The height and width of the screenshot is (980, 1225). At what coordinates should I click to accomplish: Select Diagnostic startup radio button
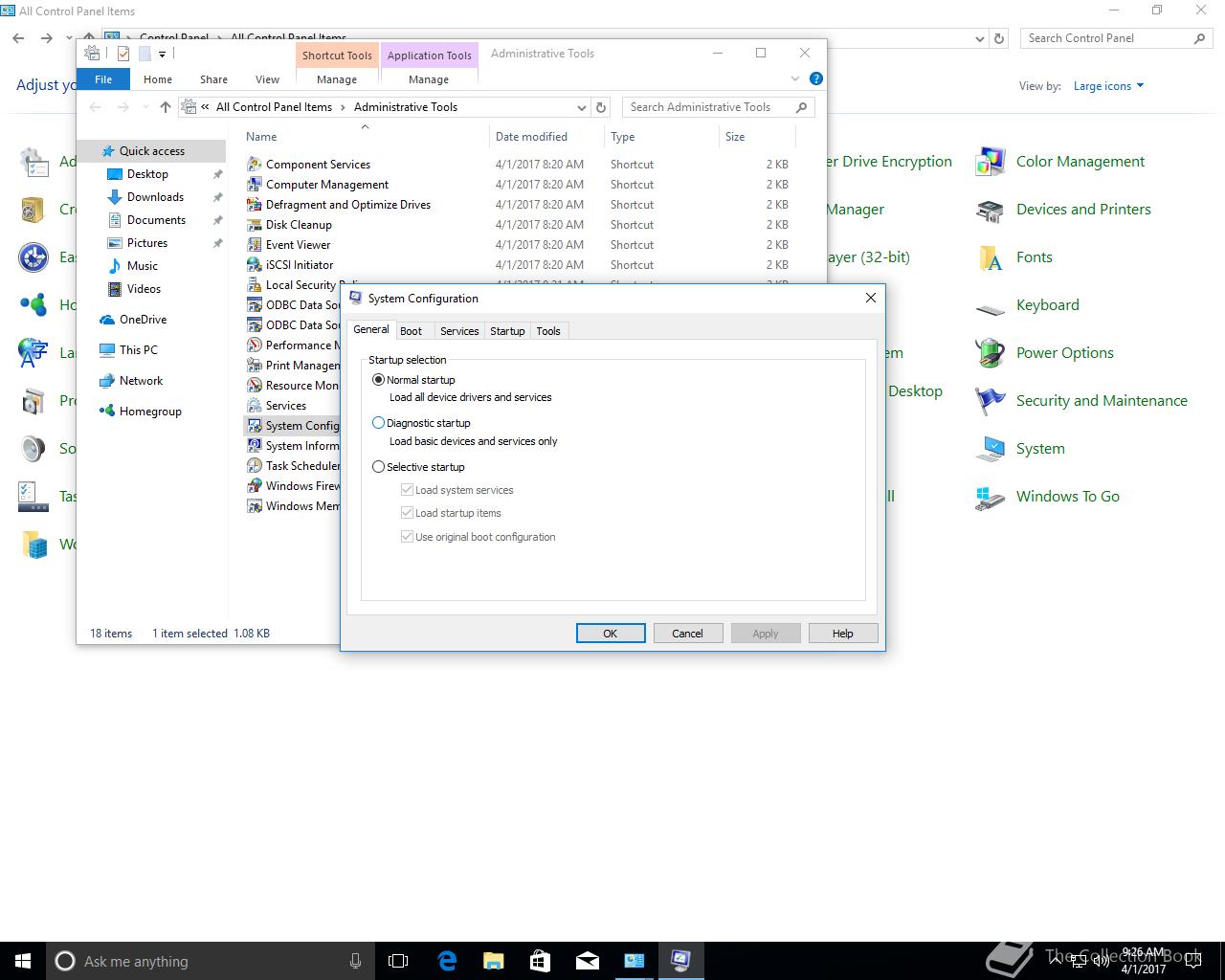(x=378, y=423)
